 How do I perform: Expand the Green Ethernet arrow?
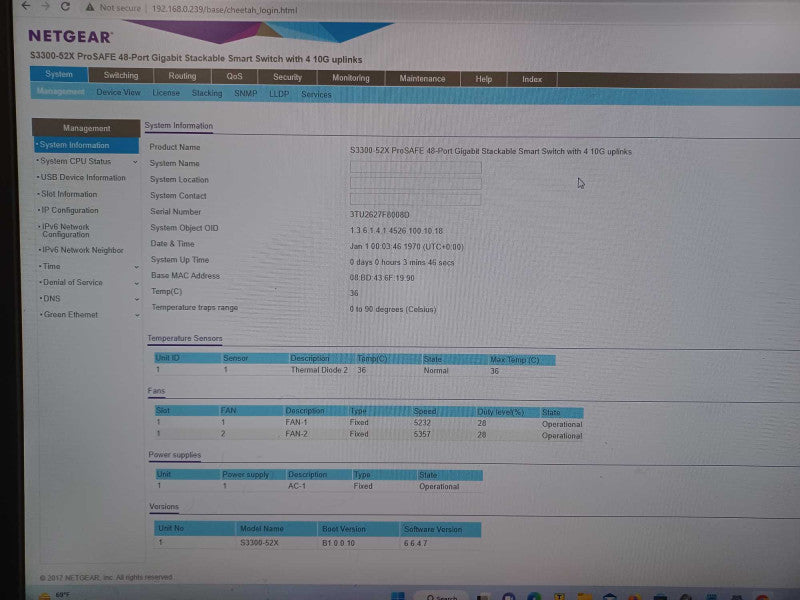click(137, 316)
